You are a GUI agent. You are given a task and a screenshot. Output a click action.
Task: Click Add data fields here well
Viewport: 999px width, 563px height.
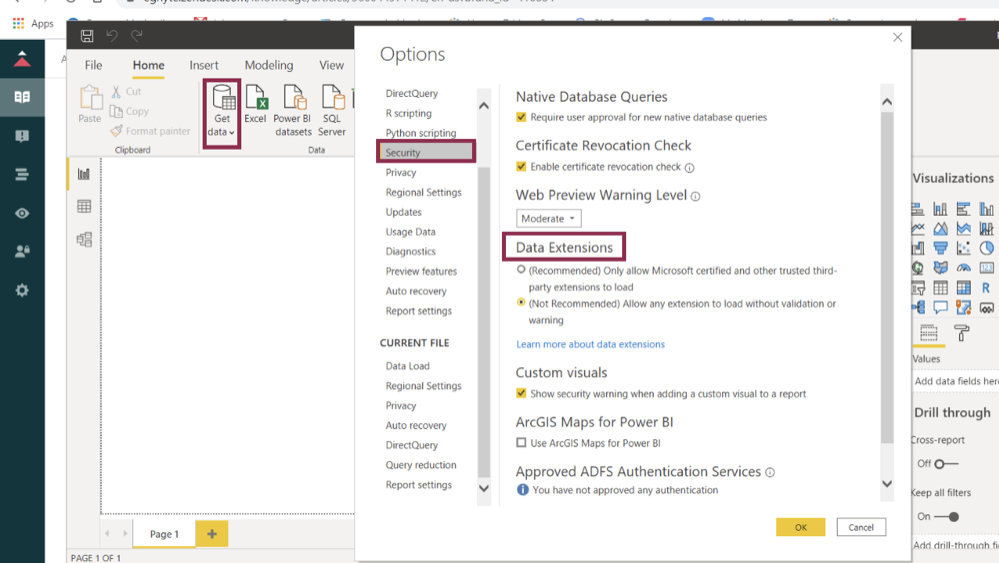956,381
